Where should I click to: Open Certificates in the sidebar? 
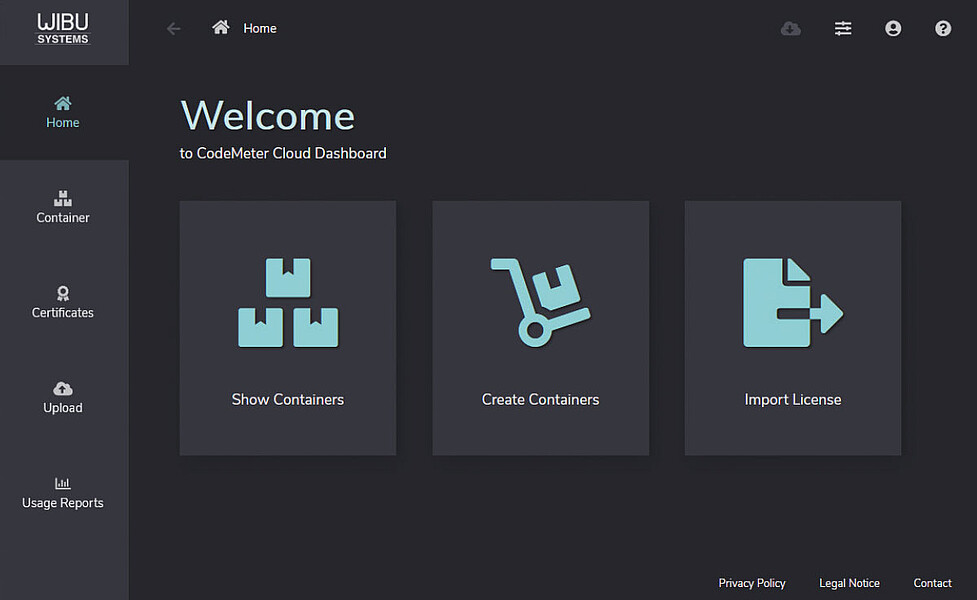pos(63,303)
